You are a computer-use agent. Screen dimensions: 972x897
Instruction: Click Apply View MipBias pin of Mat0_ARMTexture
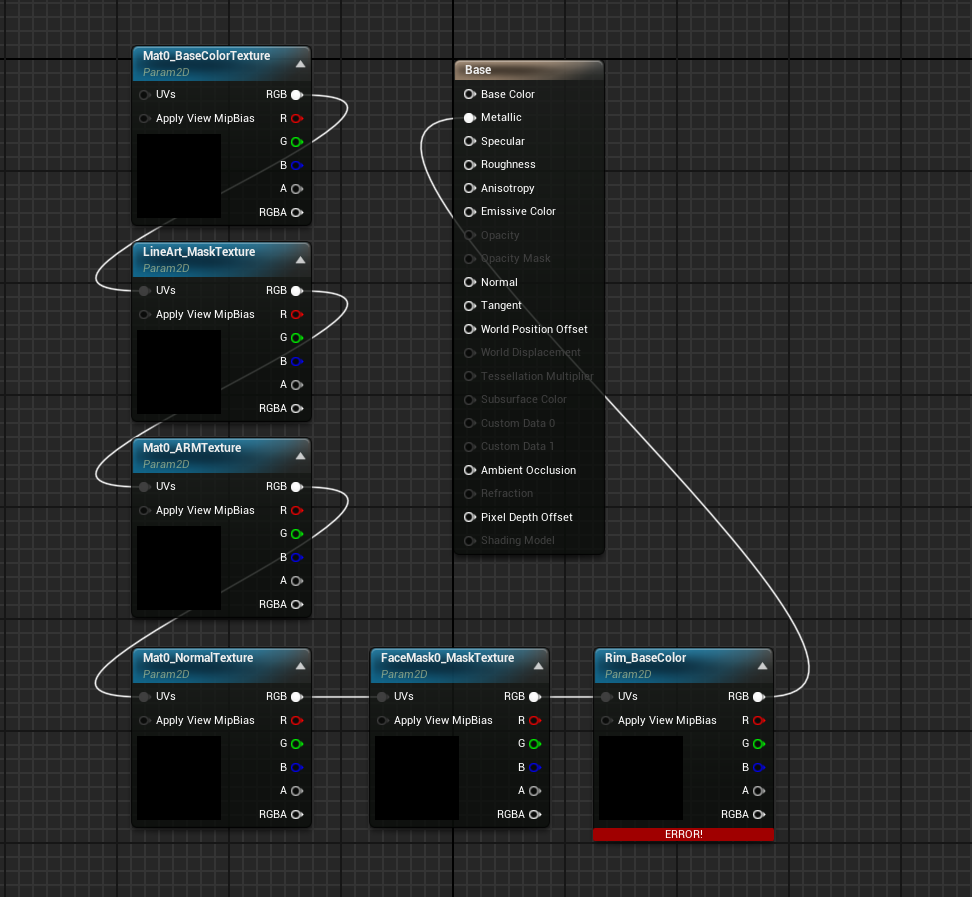click(145, 510)
